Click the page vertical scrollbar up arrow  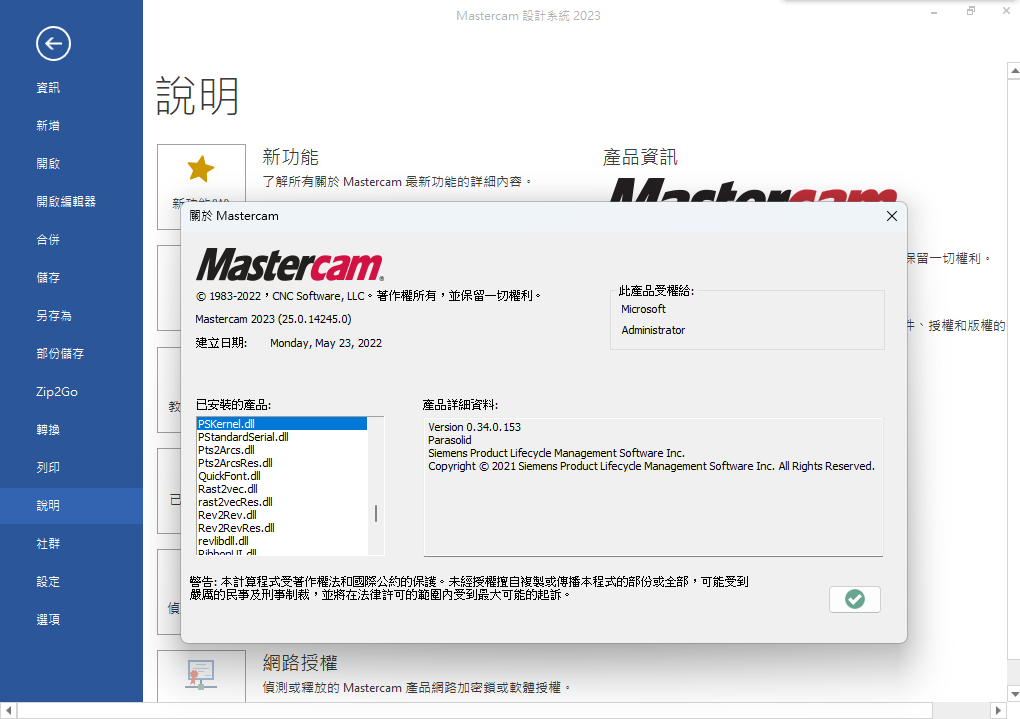[x=1013, y=70]
